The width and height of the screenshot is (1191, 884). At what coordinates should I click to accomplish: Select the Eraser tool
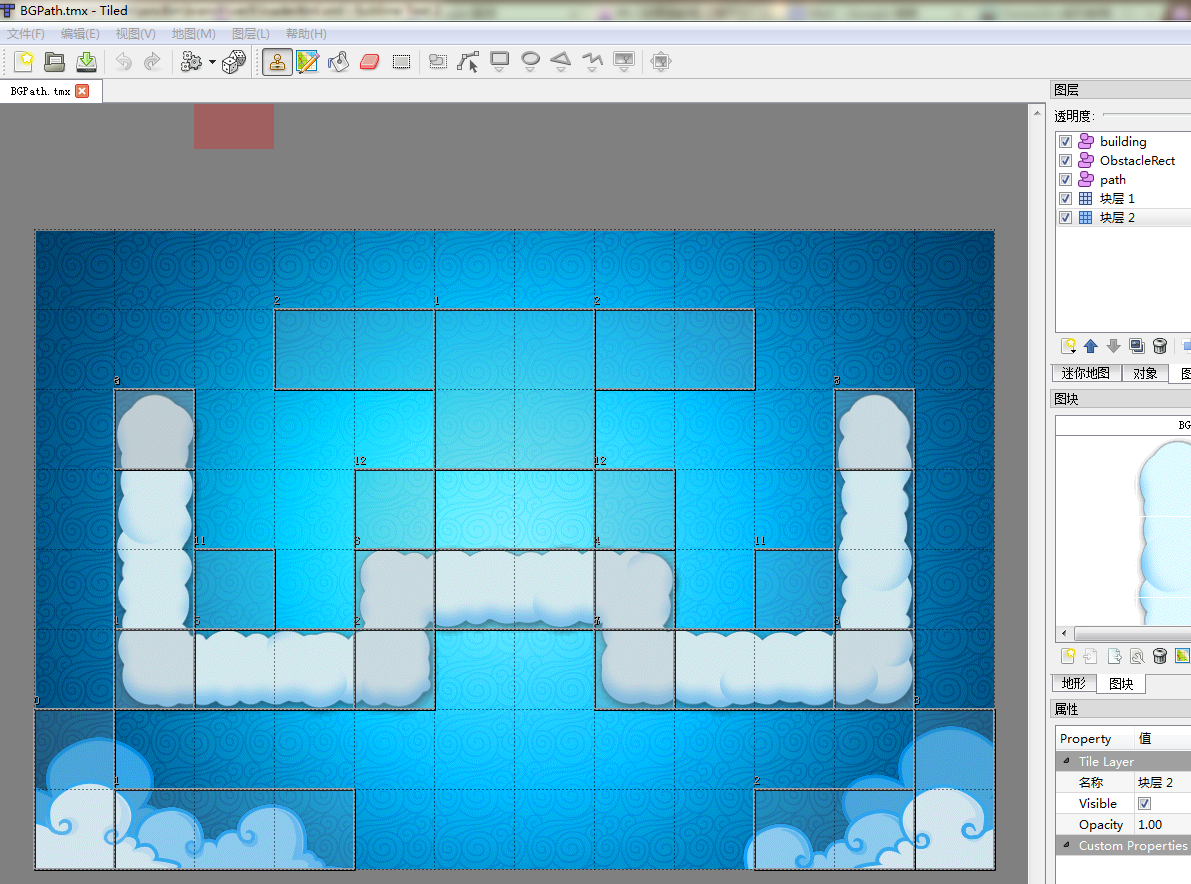(x=370, y=62)
